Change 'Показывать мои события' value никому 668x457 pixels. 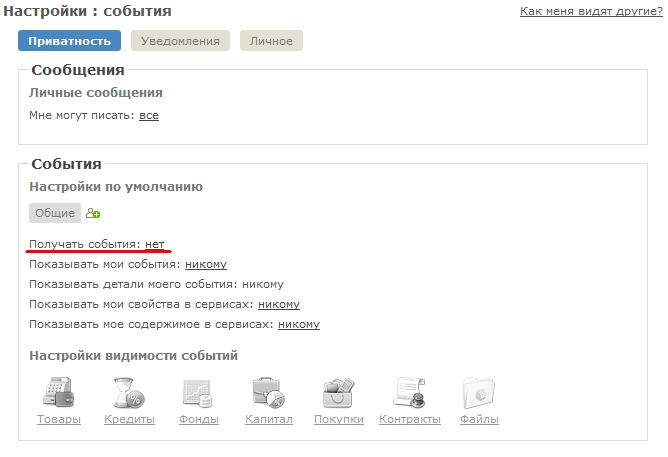(x=206, y=264)
